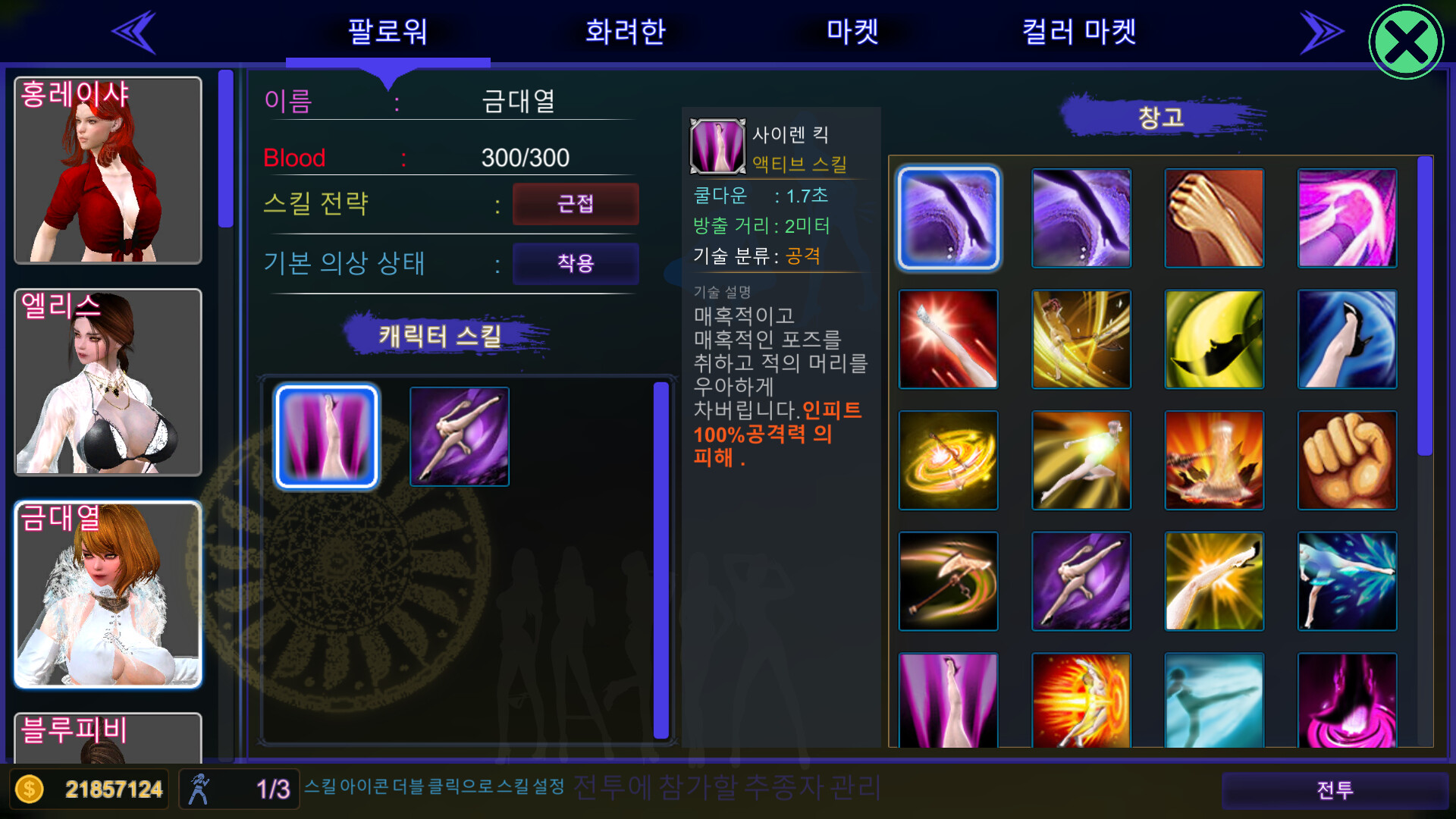The image size is (1456, 819).
Task: Click the 전투 battle button
Action: tap(1335, 790)
